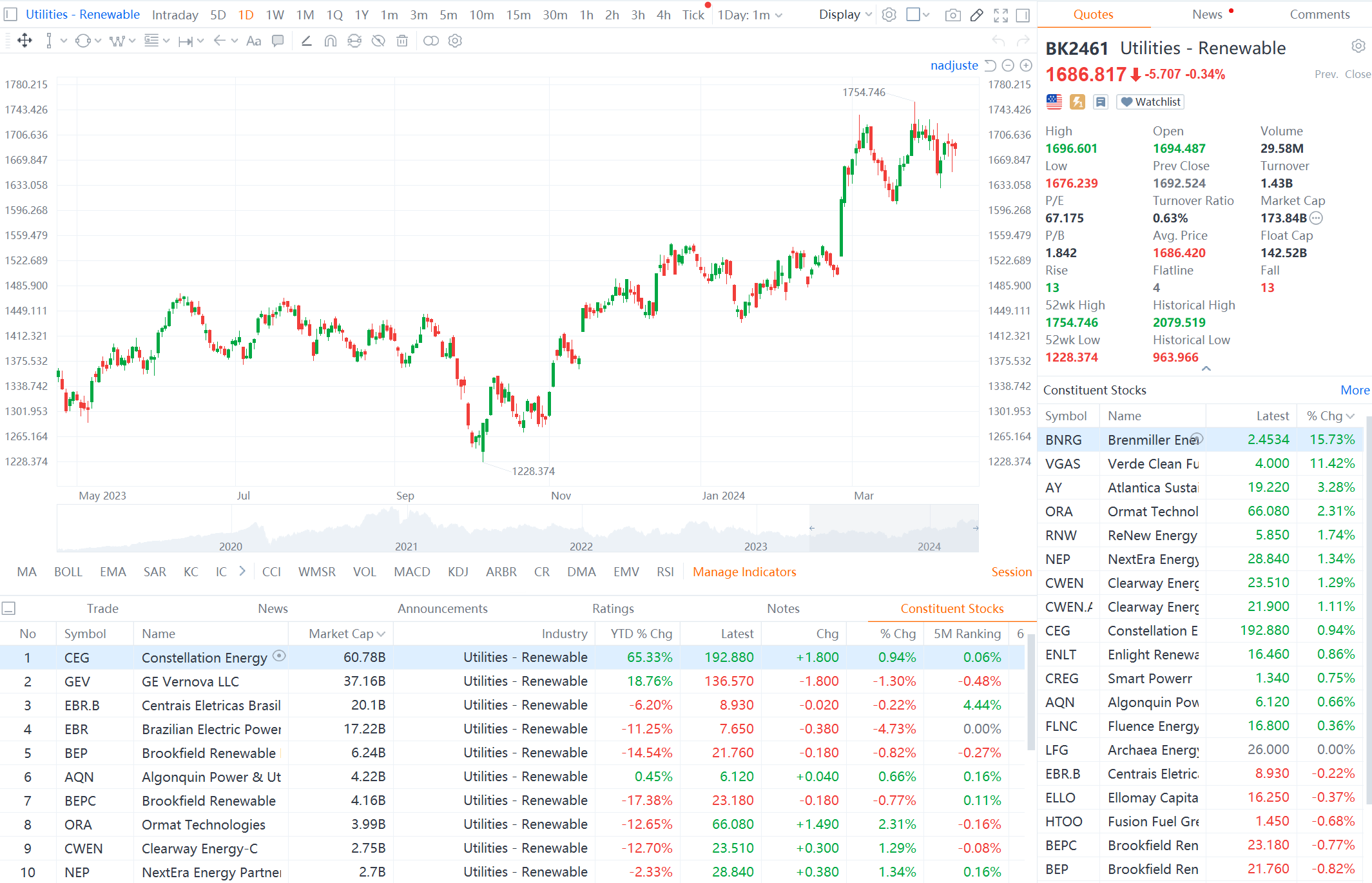Switch chart to Intraday view

click(175, 15)
